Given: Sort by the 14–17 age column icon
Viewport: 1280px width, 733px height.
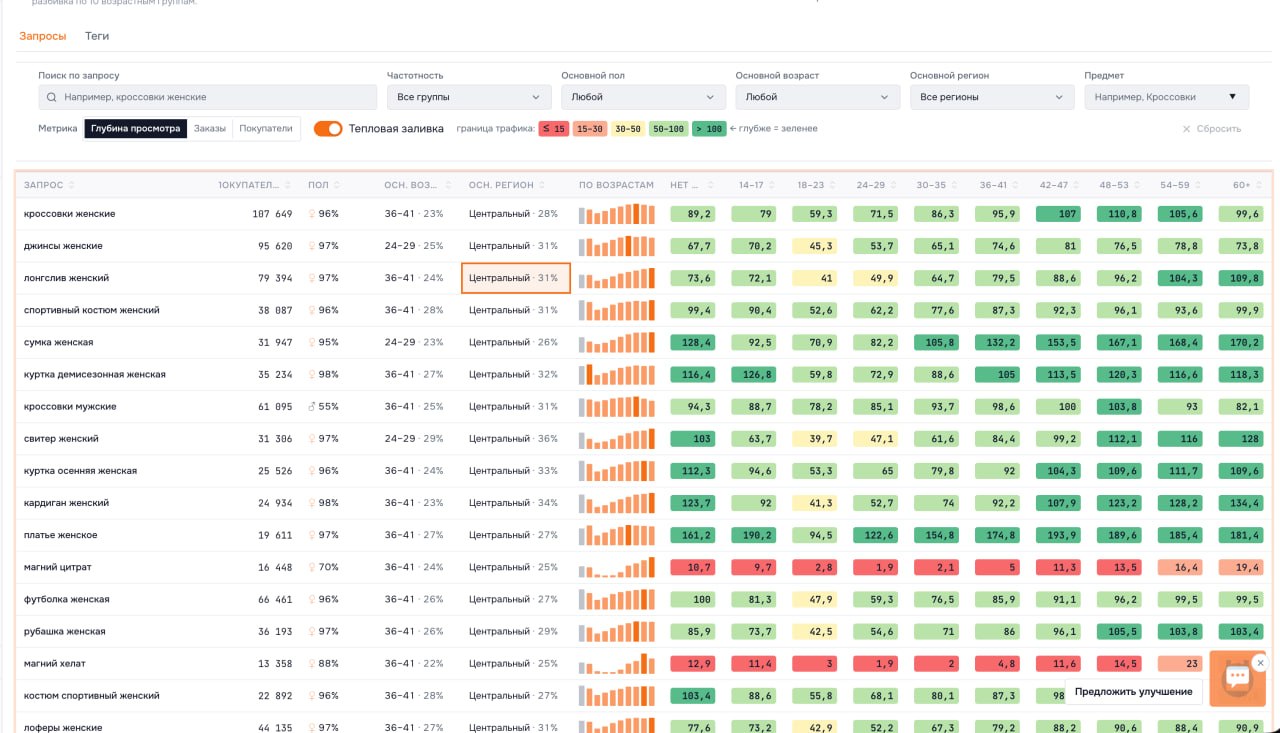Looking at the screenshot, I should [x=773, y=185].
